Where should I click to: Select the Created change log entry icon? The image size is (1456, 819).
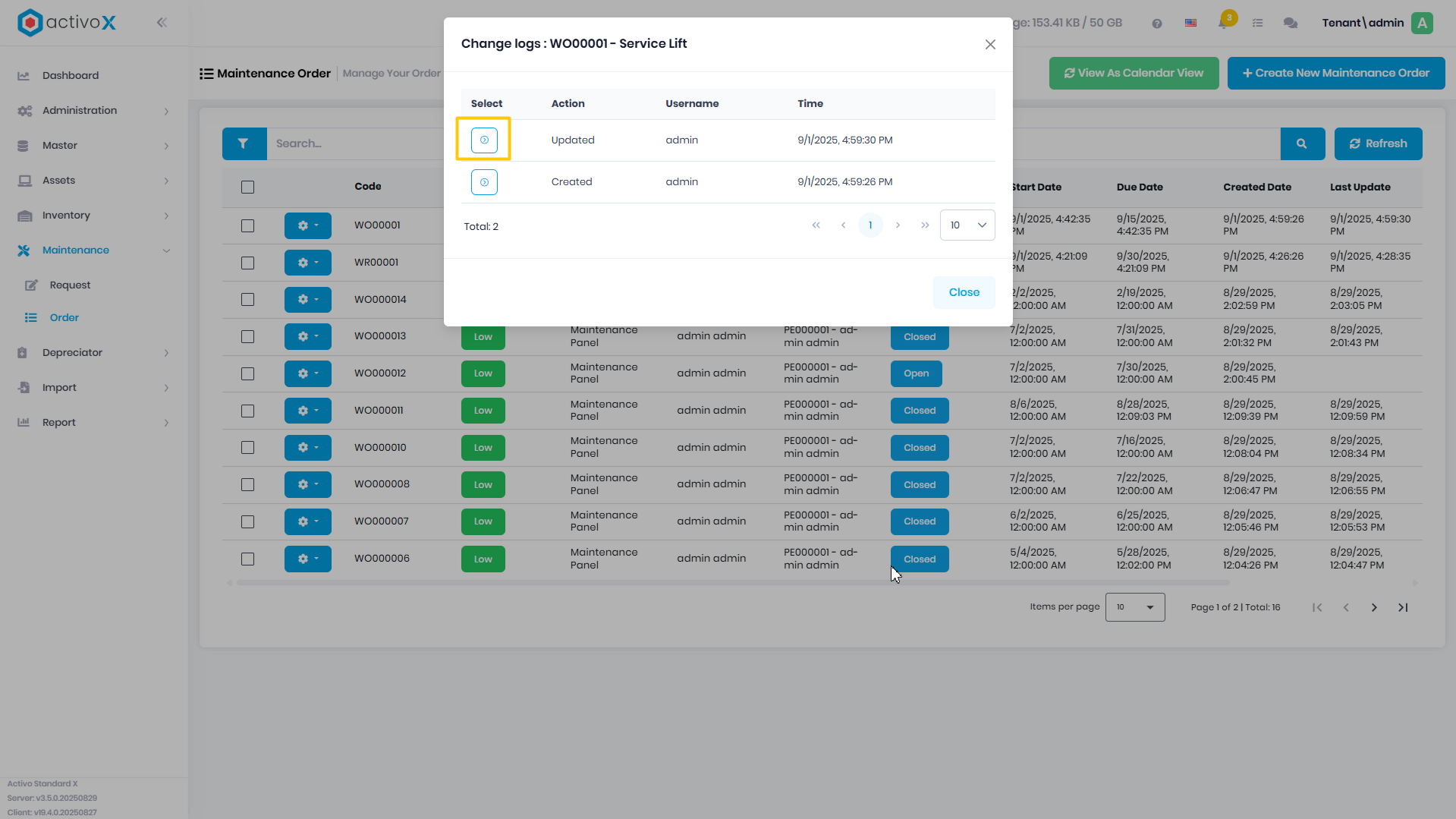484,182
